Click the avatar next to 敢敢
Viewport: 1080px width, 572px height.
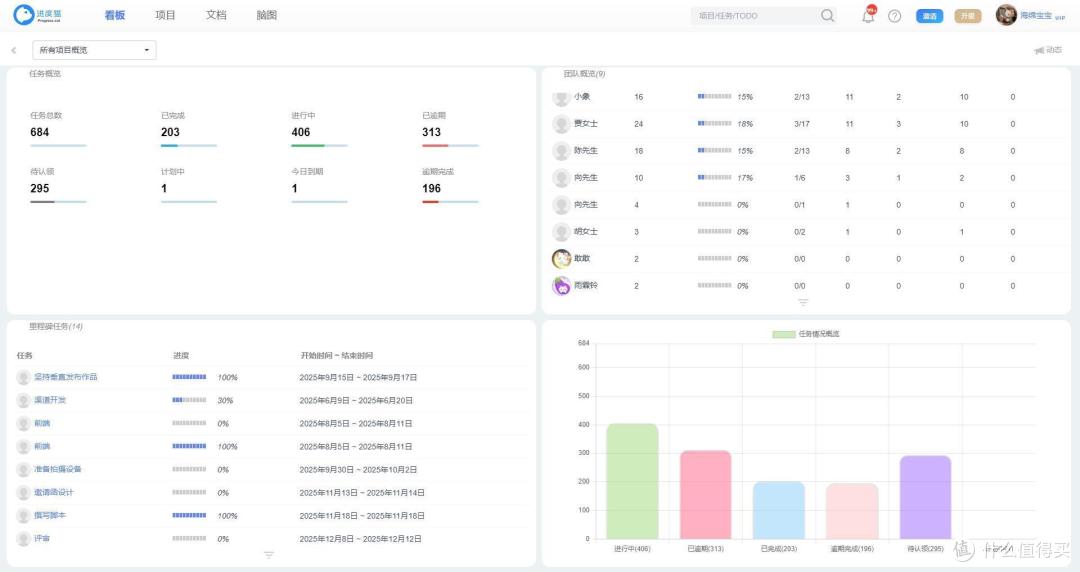tap(561, 259)
